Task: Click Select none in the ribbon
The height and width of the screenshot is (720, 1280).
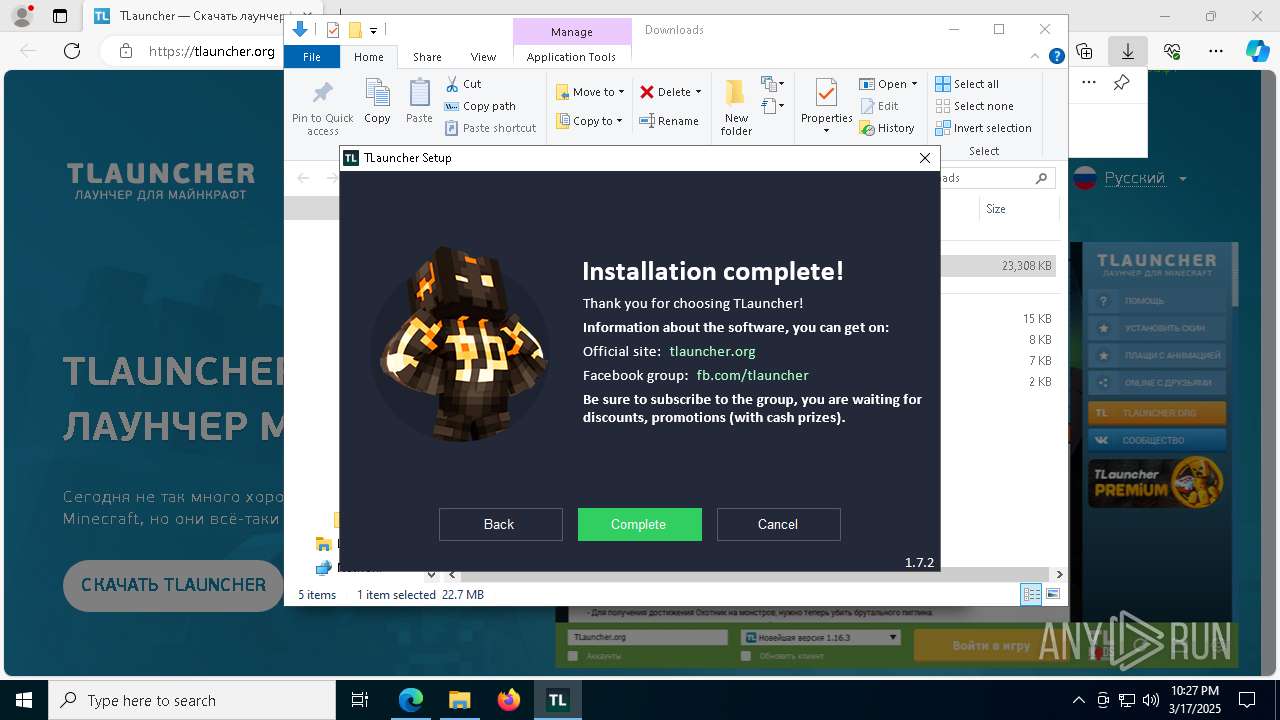Action: point(975,106)
